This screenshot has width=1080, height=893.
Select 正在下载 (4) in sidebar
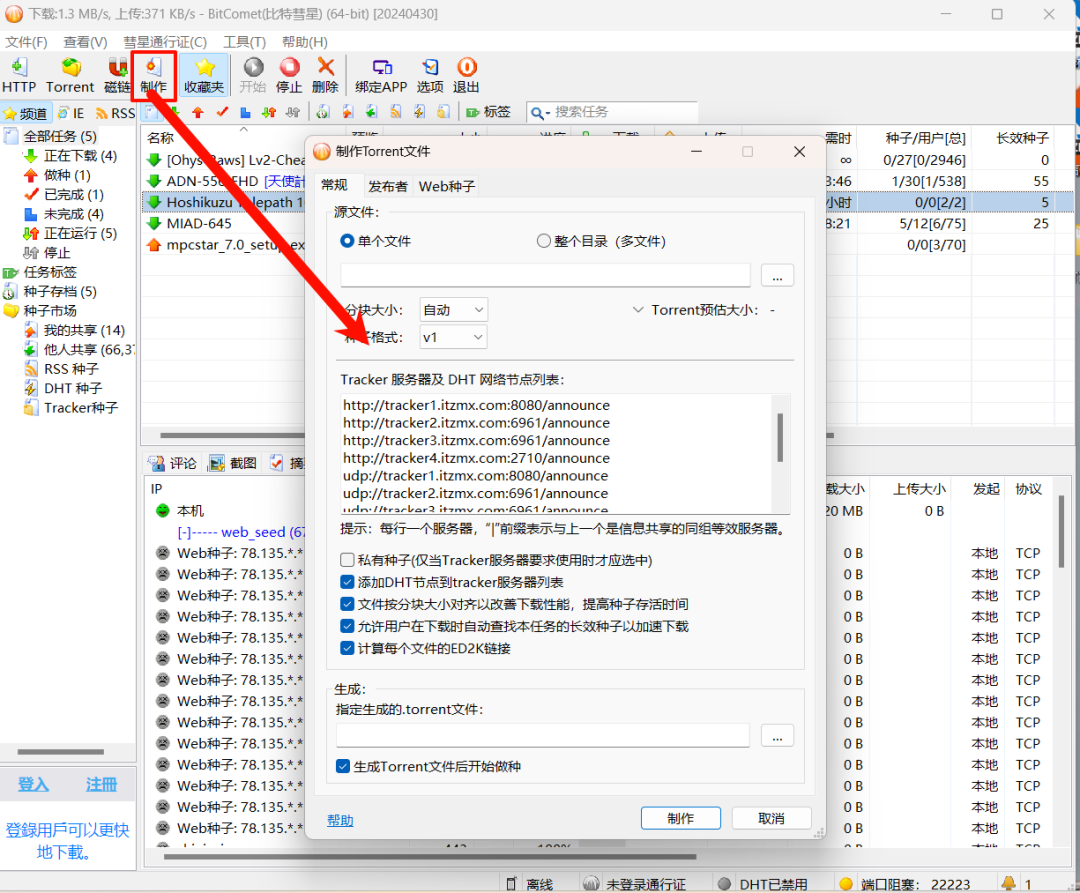click(70, 156)
